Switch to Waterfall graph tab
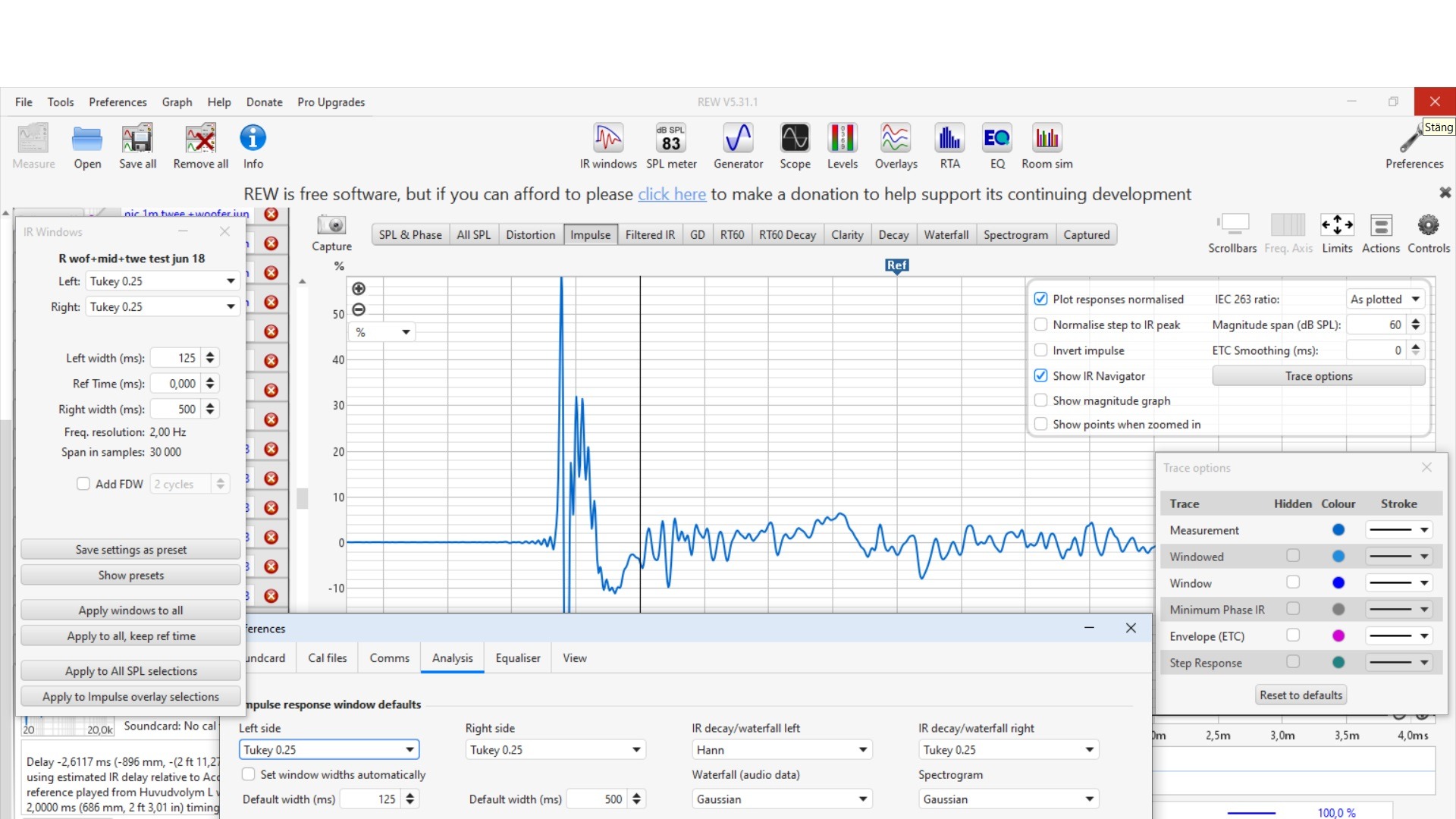This screenshot has width=1456, height=819. [946, 235]
